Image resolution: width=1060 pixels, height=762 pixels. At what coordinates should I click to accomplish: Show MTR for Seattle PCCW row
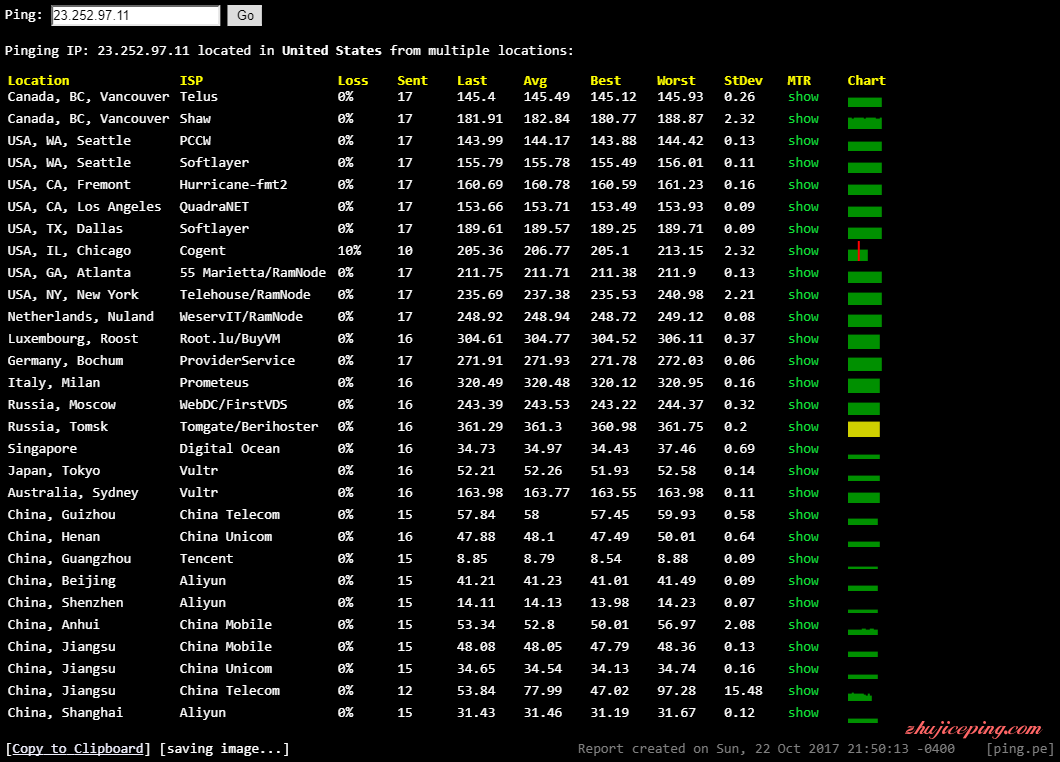click(x=803, y=141)
